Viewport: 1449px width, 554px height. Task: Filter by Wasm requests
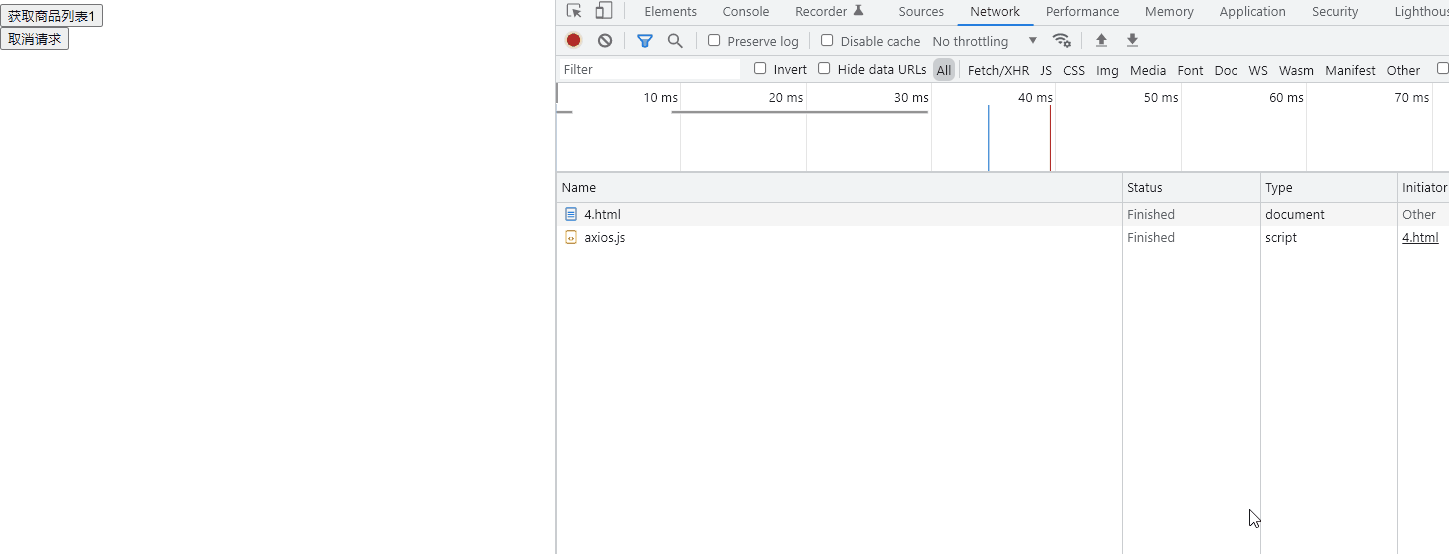1296,70
